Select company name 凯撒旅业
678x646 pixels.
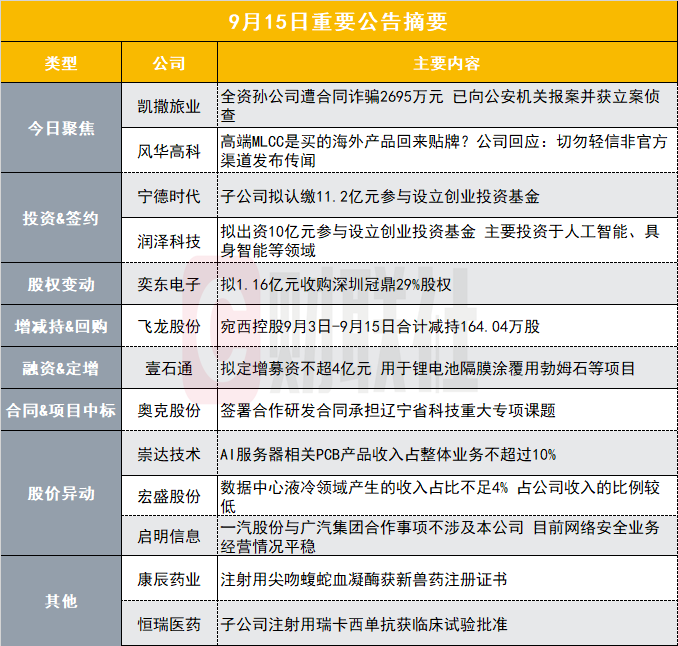[169, 106]
